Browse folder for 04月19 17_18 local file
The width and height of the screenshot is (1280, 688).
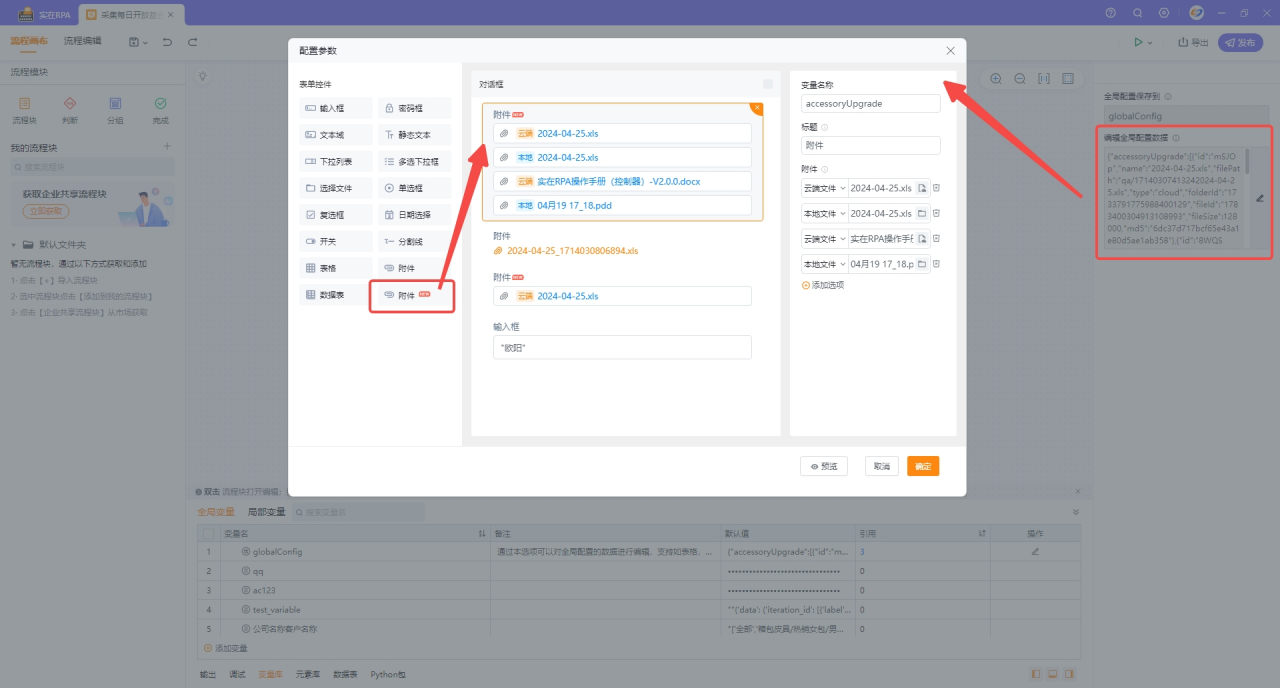tap(922, 264)
